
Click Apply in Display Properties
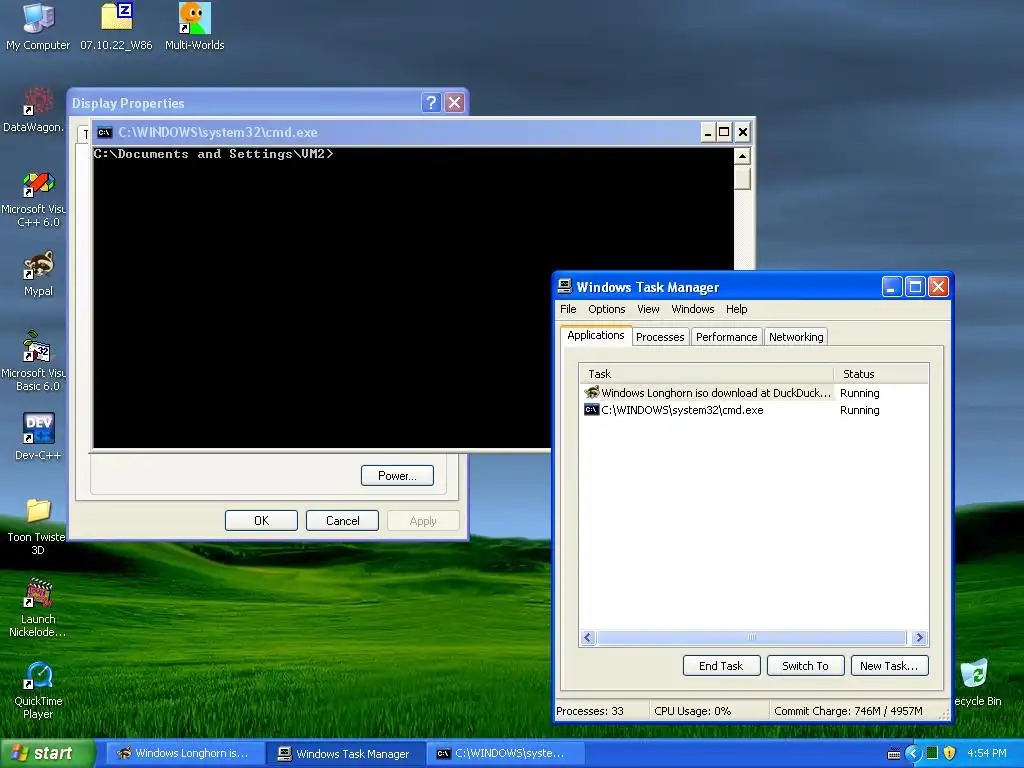point(423,520)
